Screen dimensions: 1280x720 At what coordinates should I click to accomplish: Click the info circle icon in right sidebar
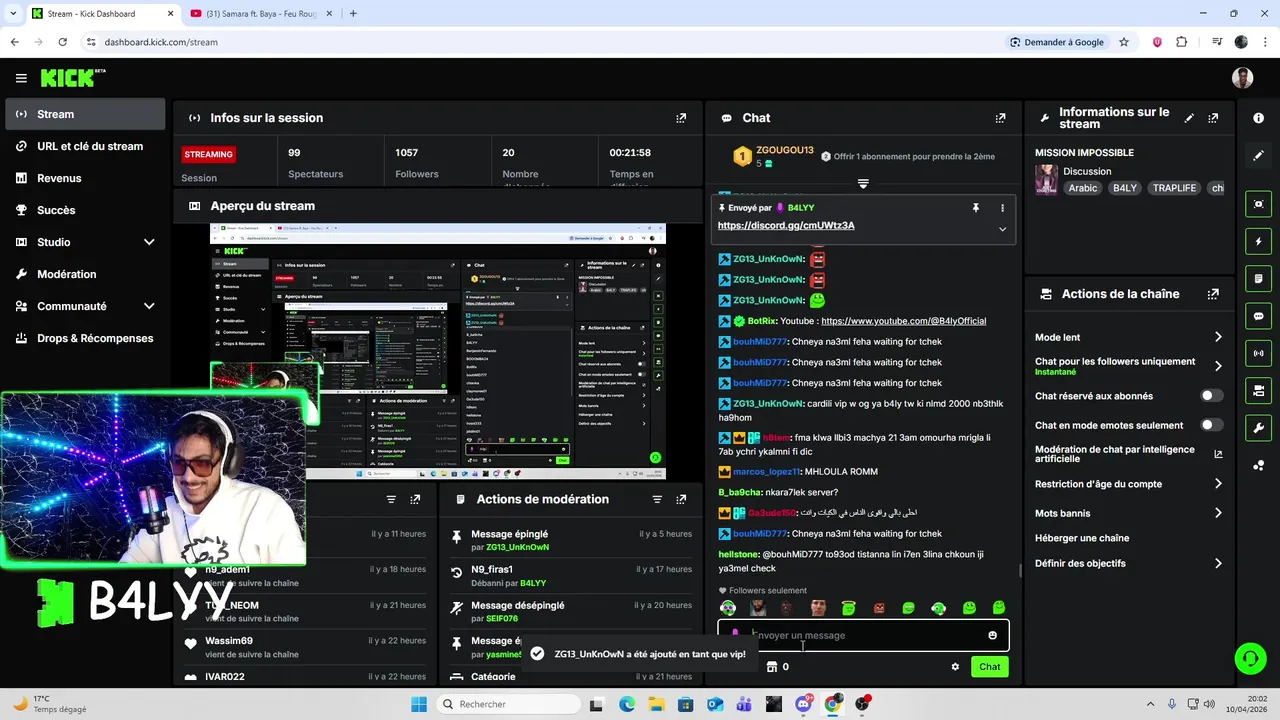[x=1258, y=118]
